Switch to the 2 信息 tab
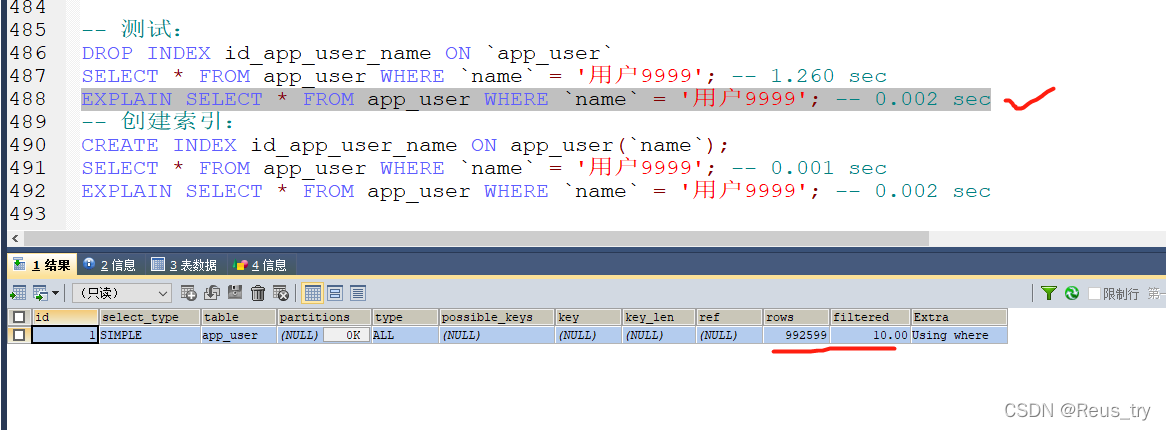Viewport: 1166px width, 430px height. point(109,265)
